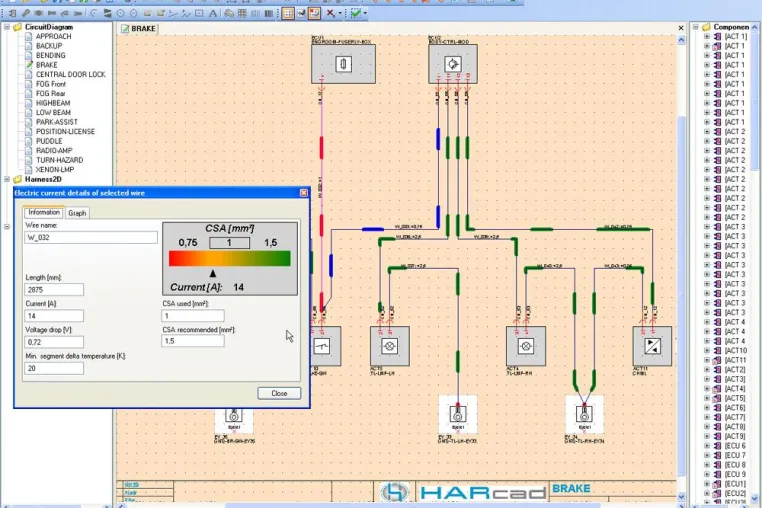Switch to the Graph tab
This screenshot has width=762, height=508.
tap(77, 213)
